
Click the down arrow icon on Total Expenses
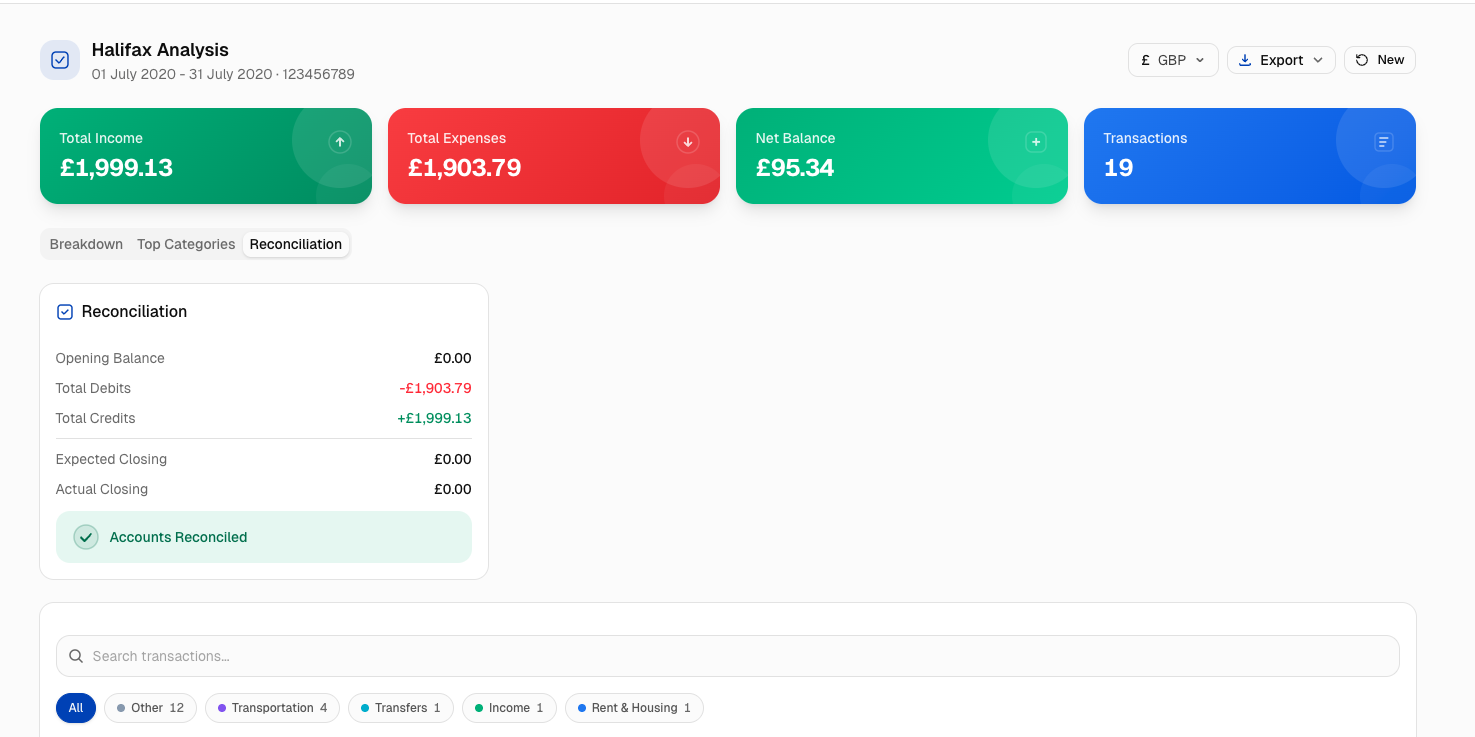point(688,142)
